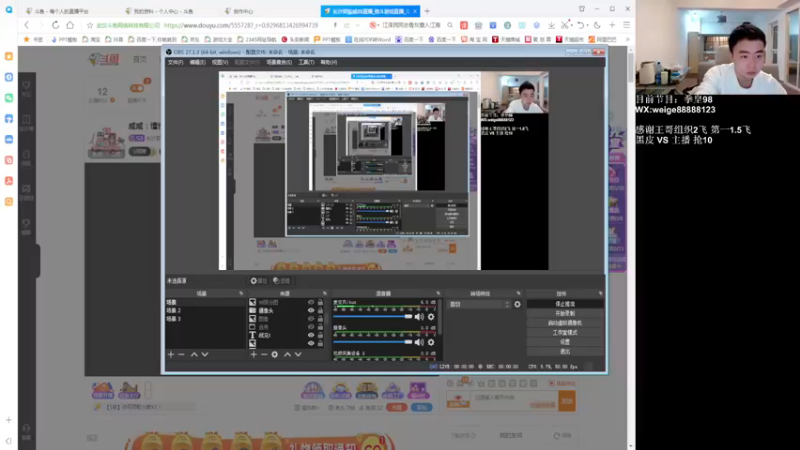Image resolution: width=800 pixels, height=450 pixels.
Task: Expand address bar dropdown arrow
Action: (x=358, y=25)
